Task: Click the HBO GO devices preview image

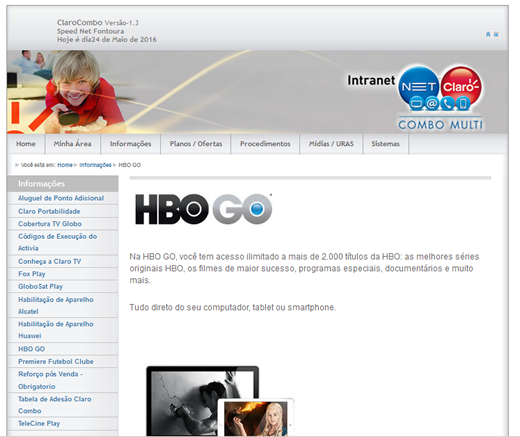Action: click(x=220, y=401)
